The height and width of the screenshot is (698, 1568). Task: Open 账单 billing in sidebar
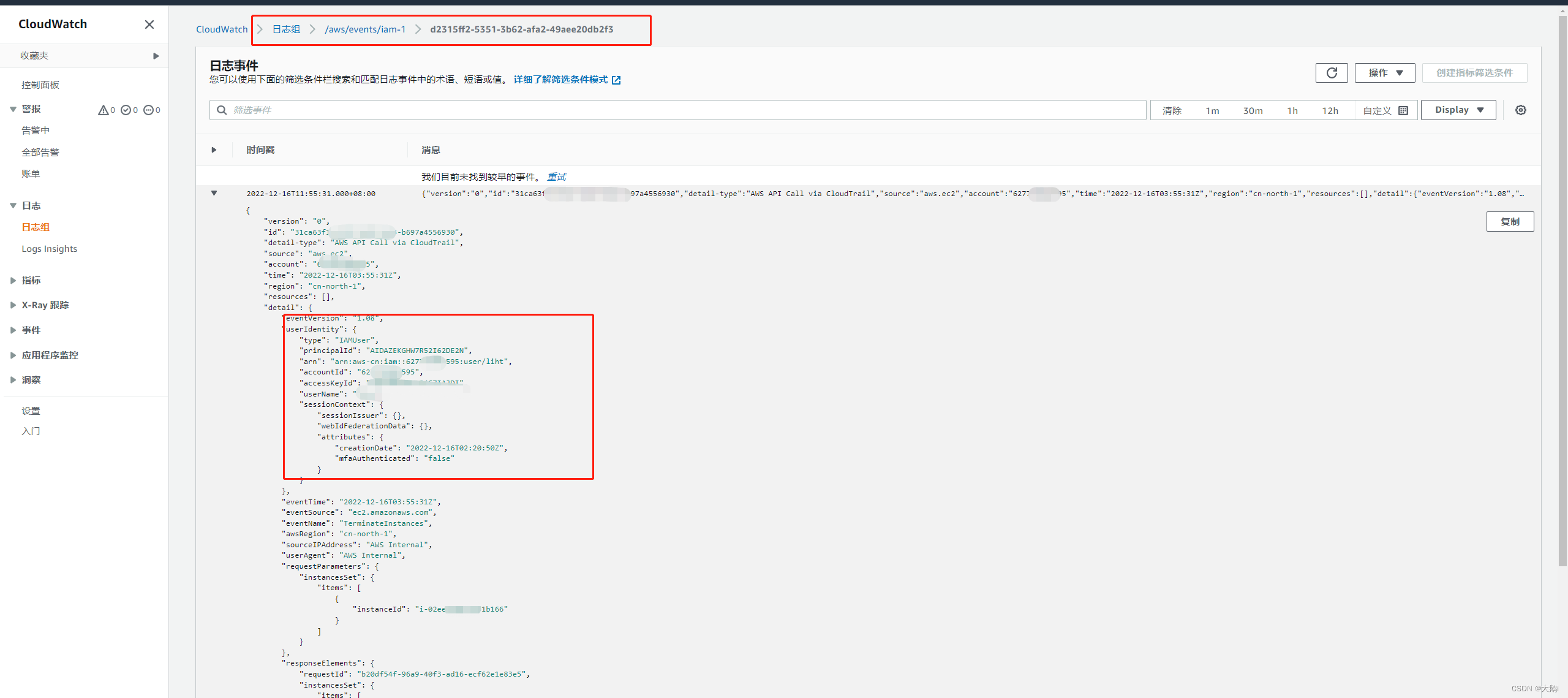[x=31, y=174]
